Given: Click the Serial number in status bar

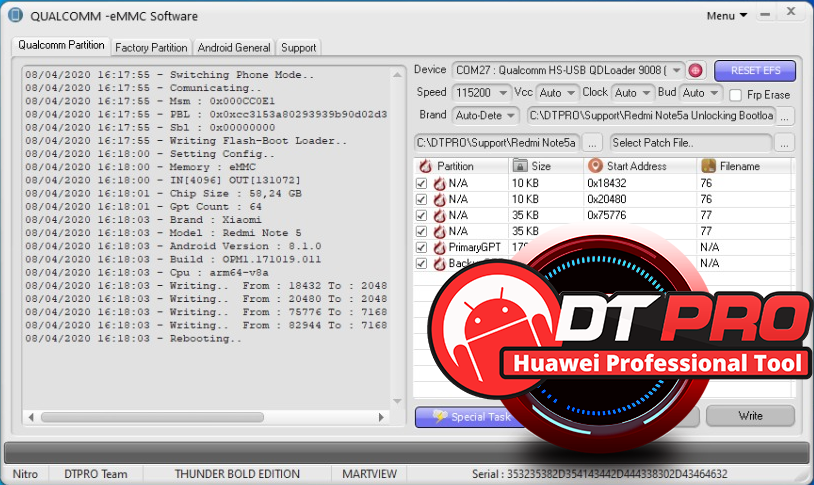Looking at the screenshot, I should [600, 474].
